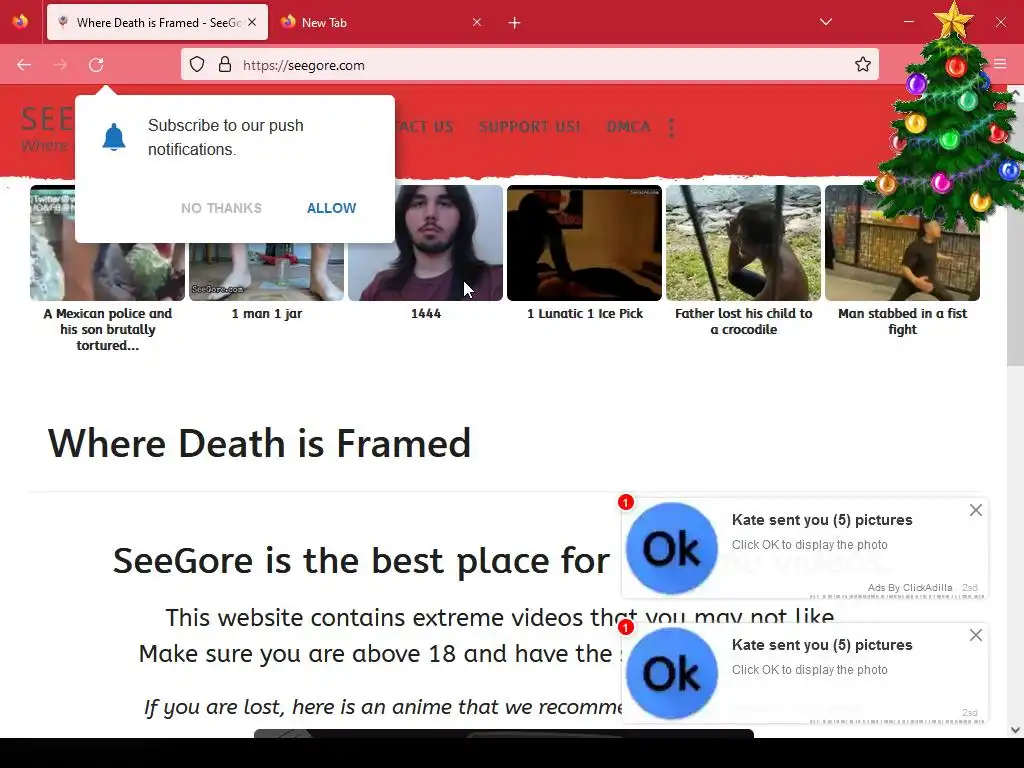
Task: Close the lower Kate pictures ad
Action: coord(976,635)
